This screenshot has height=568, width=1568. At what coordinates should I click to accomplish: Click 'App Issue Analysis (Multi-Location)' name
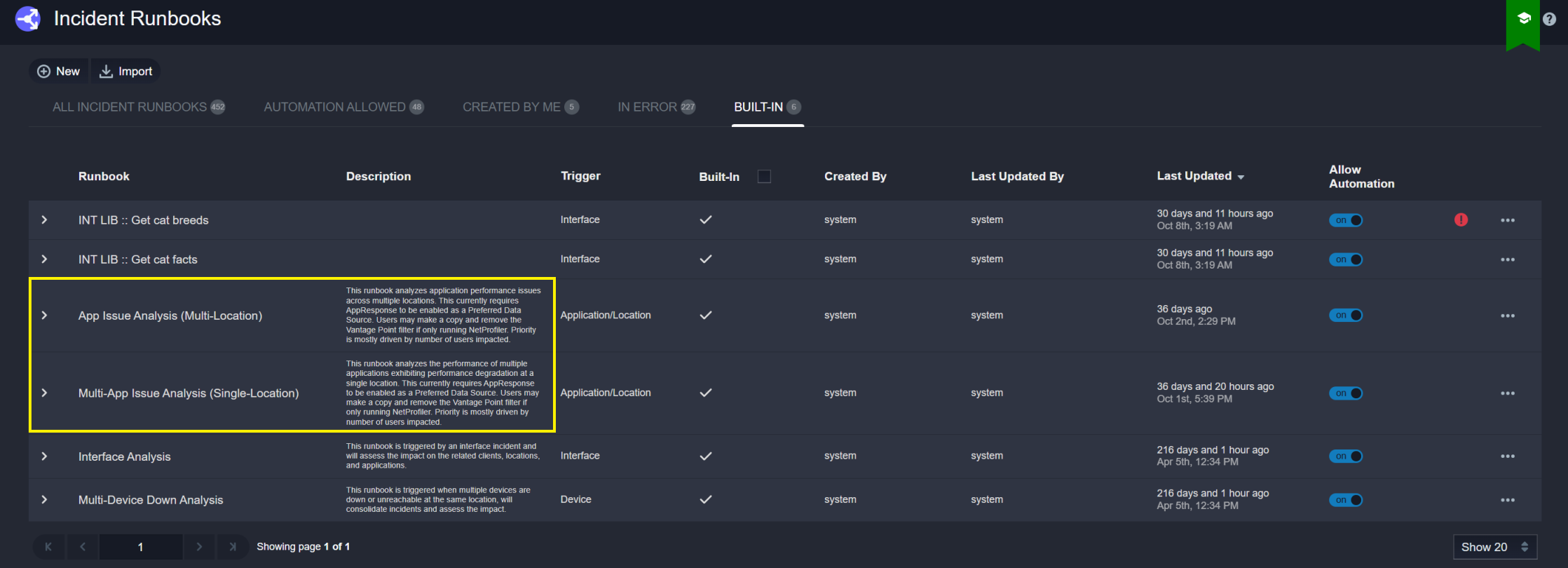pyautogui.click(x=170, y=316)
